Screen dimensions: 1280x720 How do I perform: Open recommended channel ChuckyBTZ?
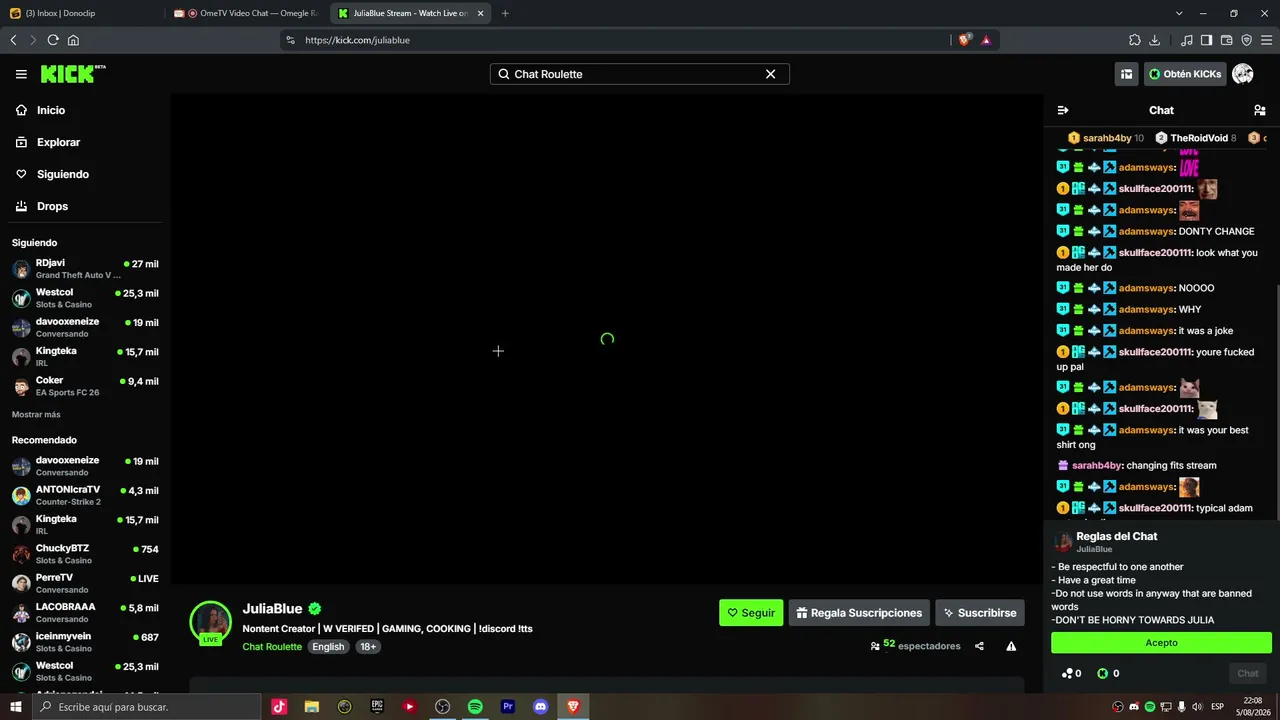click(84, 554)
